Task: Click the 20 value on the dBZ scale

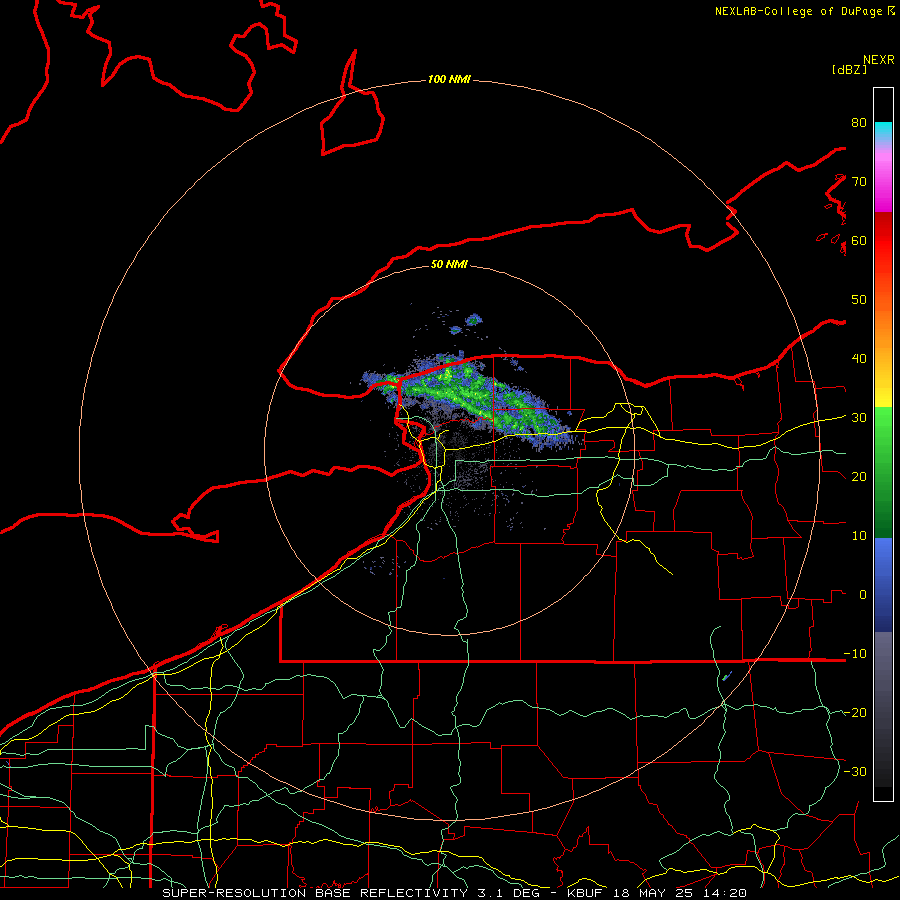Action: 859,477
